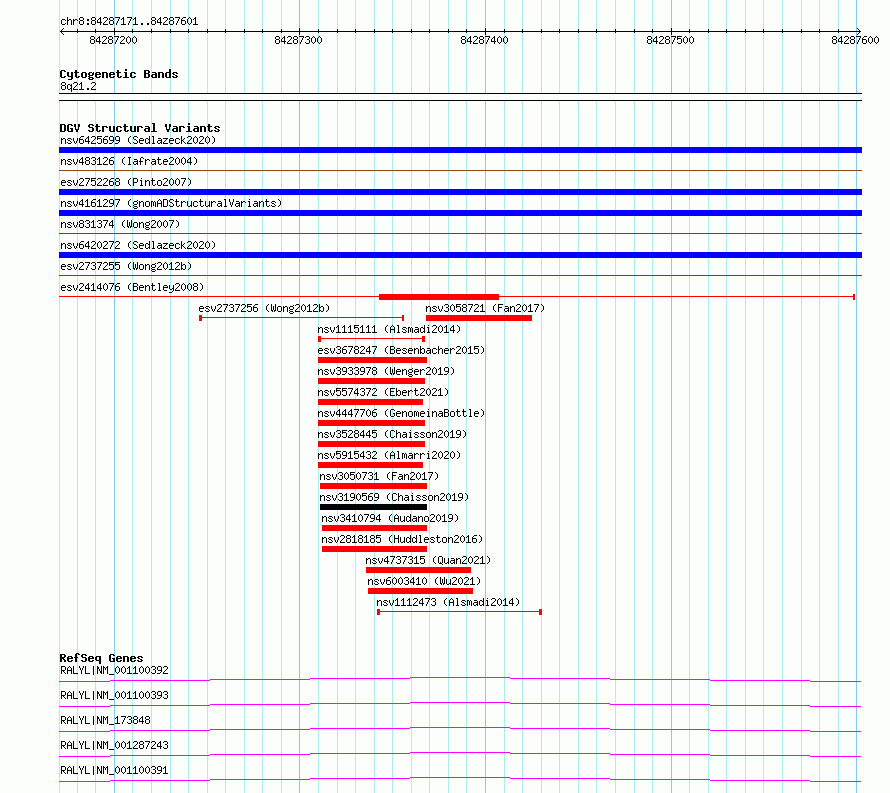Image resolution: width=890 pixels, height=793 pixels.
Task: Open the esv2752268 (Pinto2007) variant label
Action: tap(126, 182)
